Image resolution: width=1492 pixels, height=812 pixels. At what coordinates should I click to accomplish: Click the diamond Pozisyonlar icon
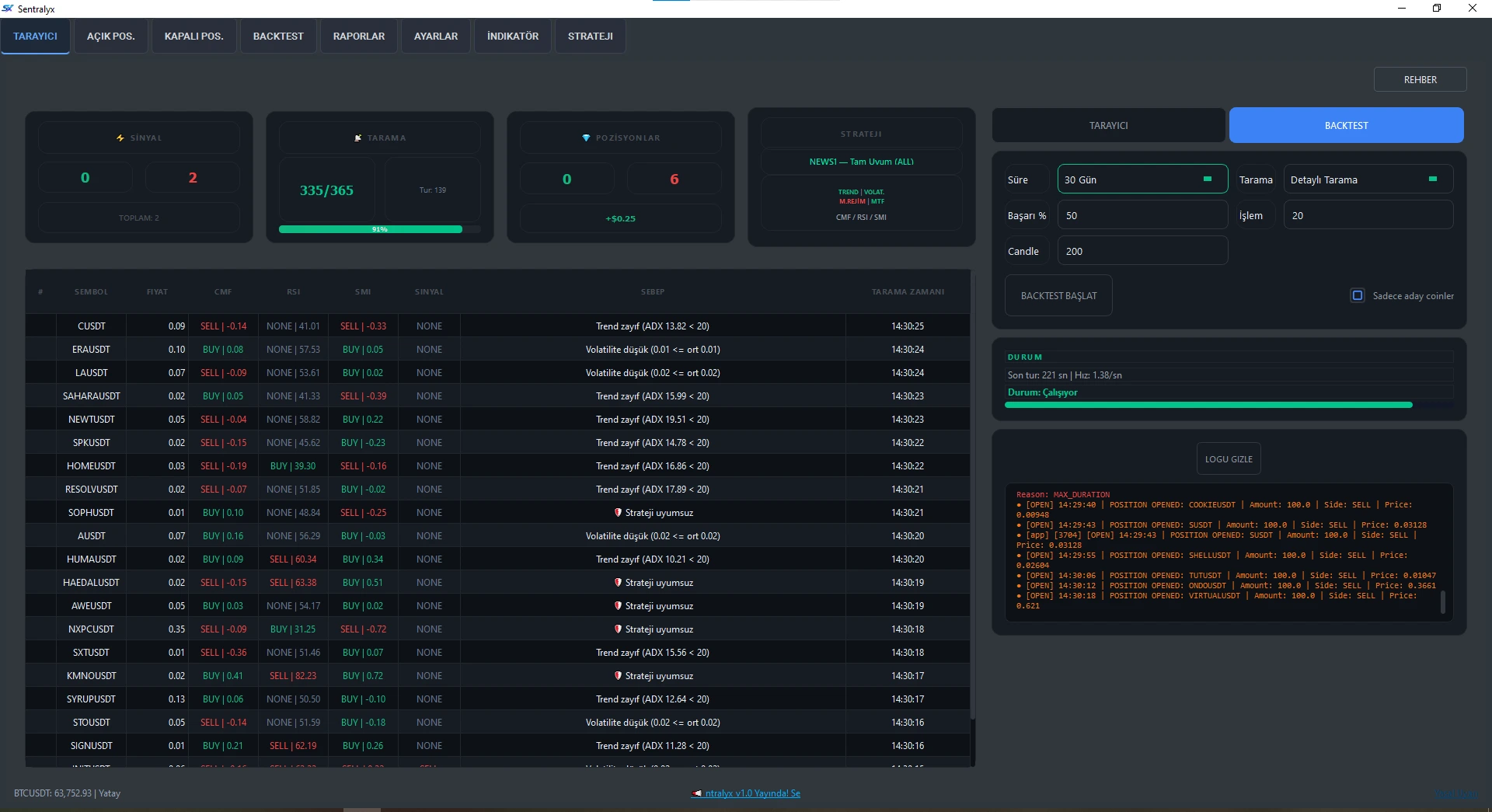click(x=586, y=138)
